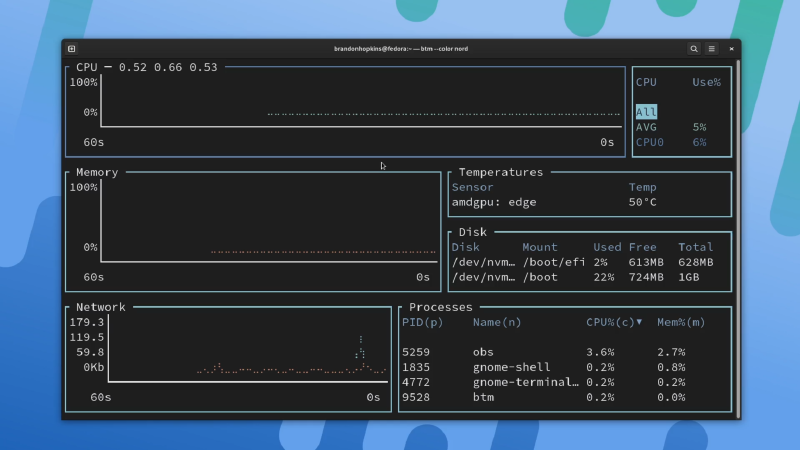Viewport: 800px width, 450px height.
Task: Click the new tab icon in the terminal title bar
Action: tap(72, 48)
